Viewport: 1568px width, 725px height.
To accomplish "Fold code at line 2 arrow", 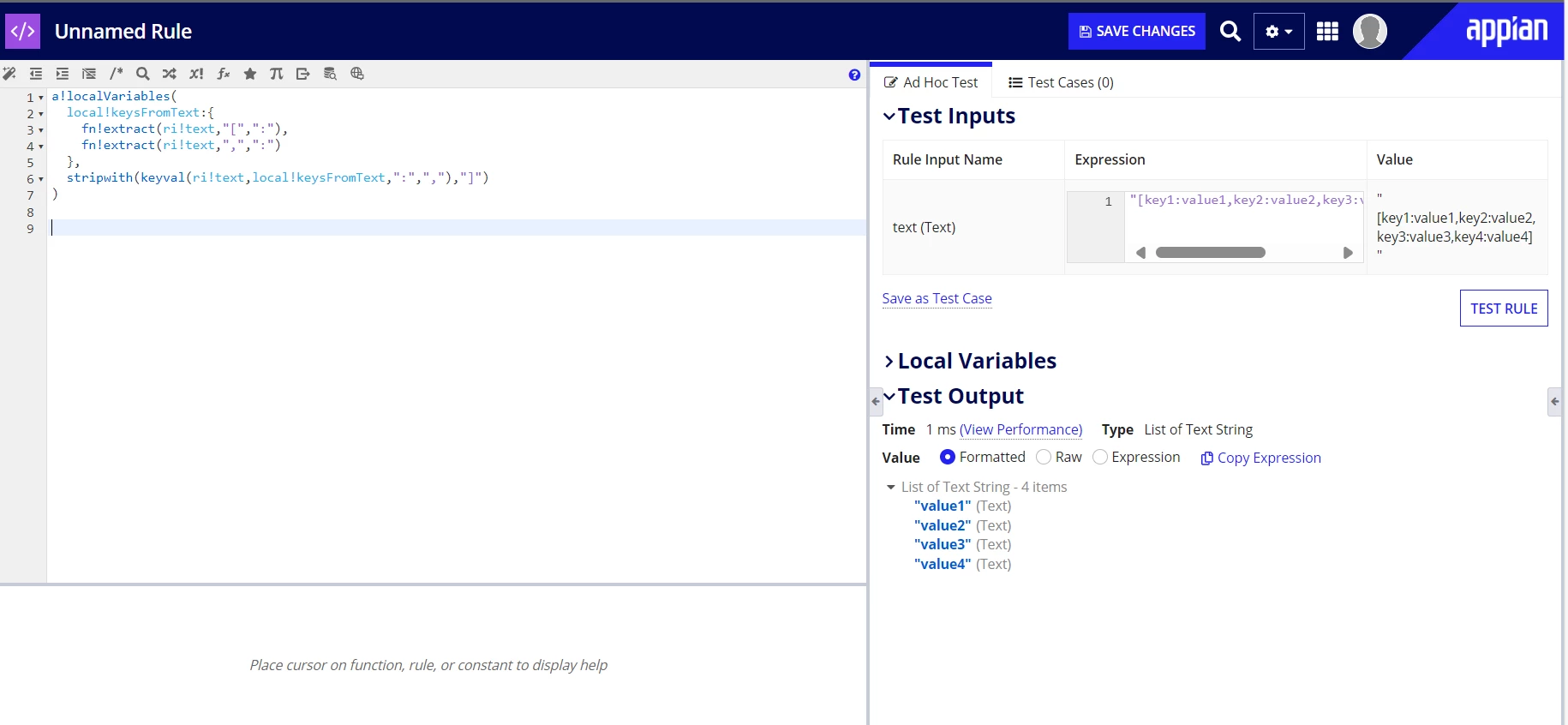I will [x=41, y=114].
